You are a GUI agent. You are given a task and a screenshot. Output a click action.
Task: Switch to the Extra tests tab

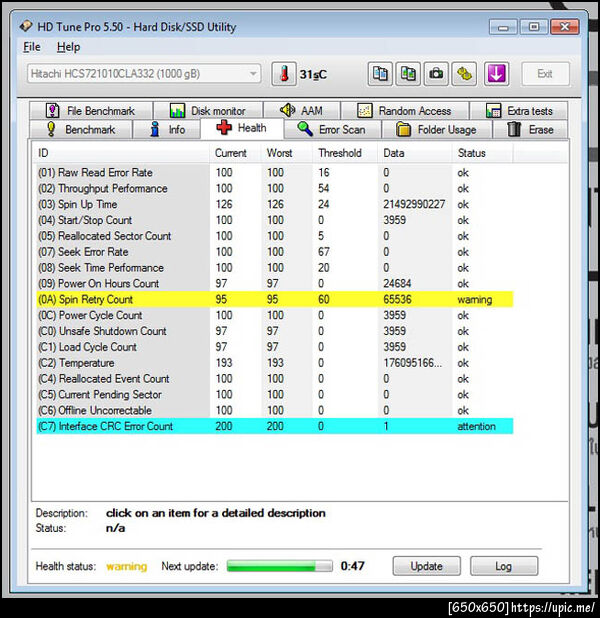(x=519, y=111)
